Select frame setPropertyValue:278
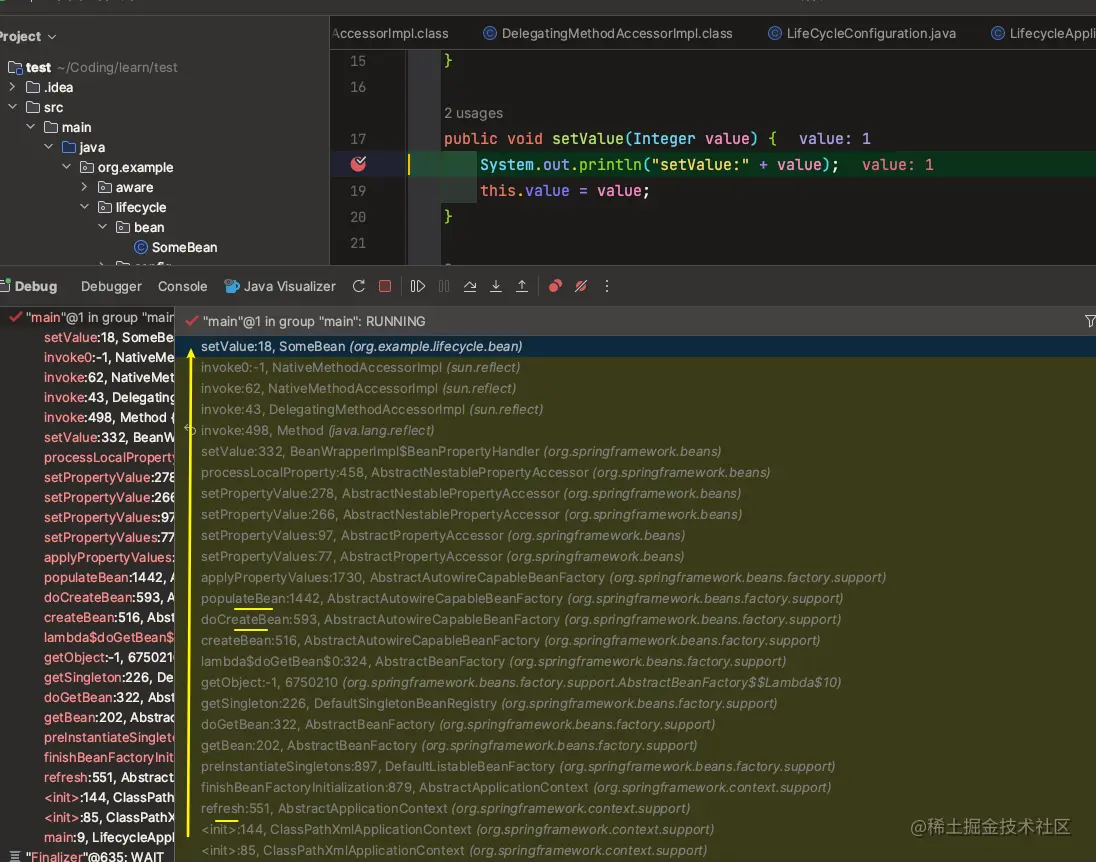 point(635,493)
